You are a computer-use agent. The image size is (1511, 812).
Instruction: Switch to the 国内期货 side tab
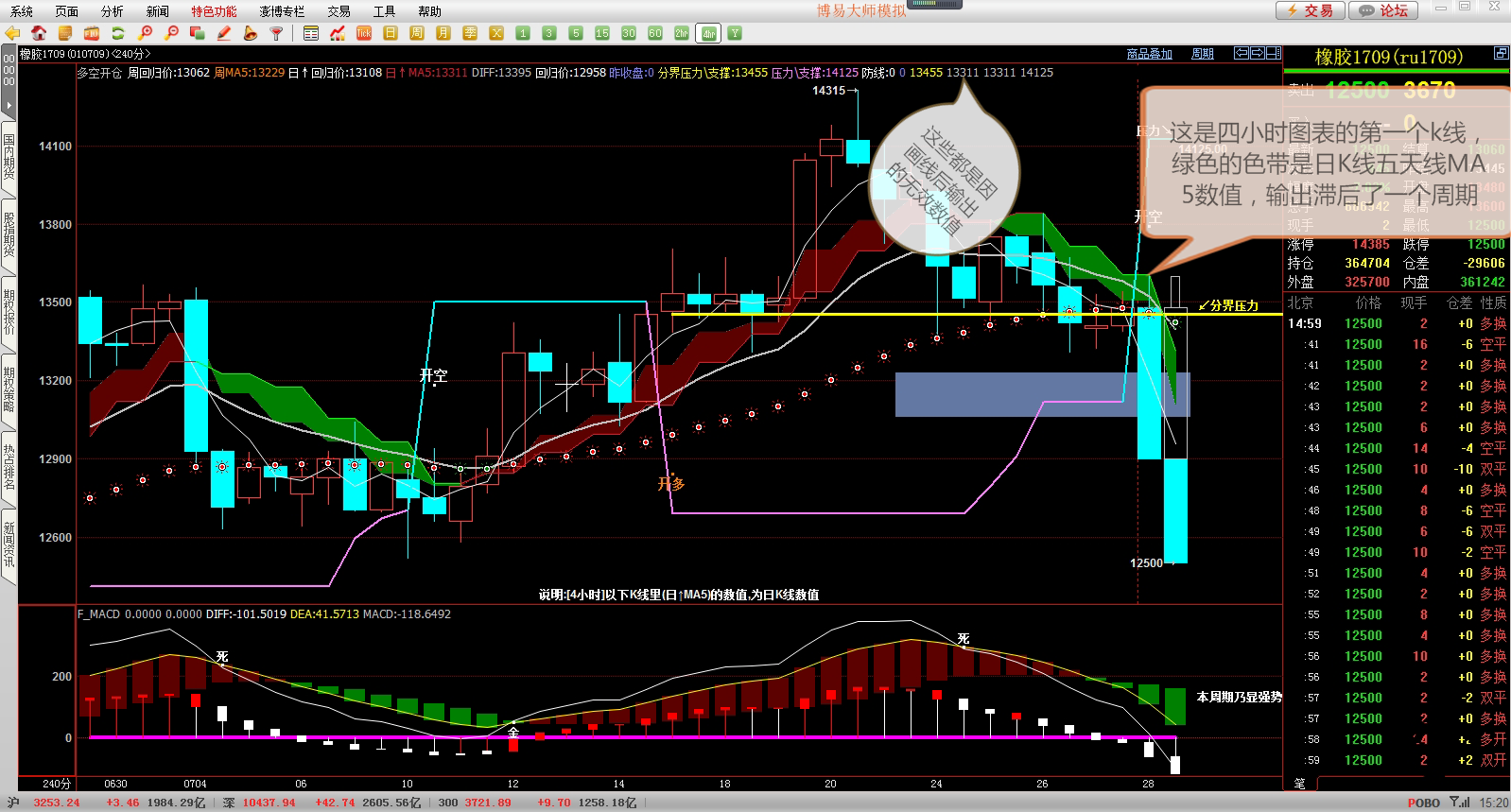tap(9, 157)
